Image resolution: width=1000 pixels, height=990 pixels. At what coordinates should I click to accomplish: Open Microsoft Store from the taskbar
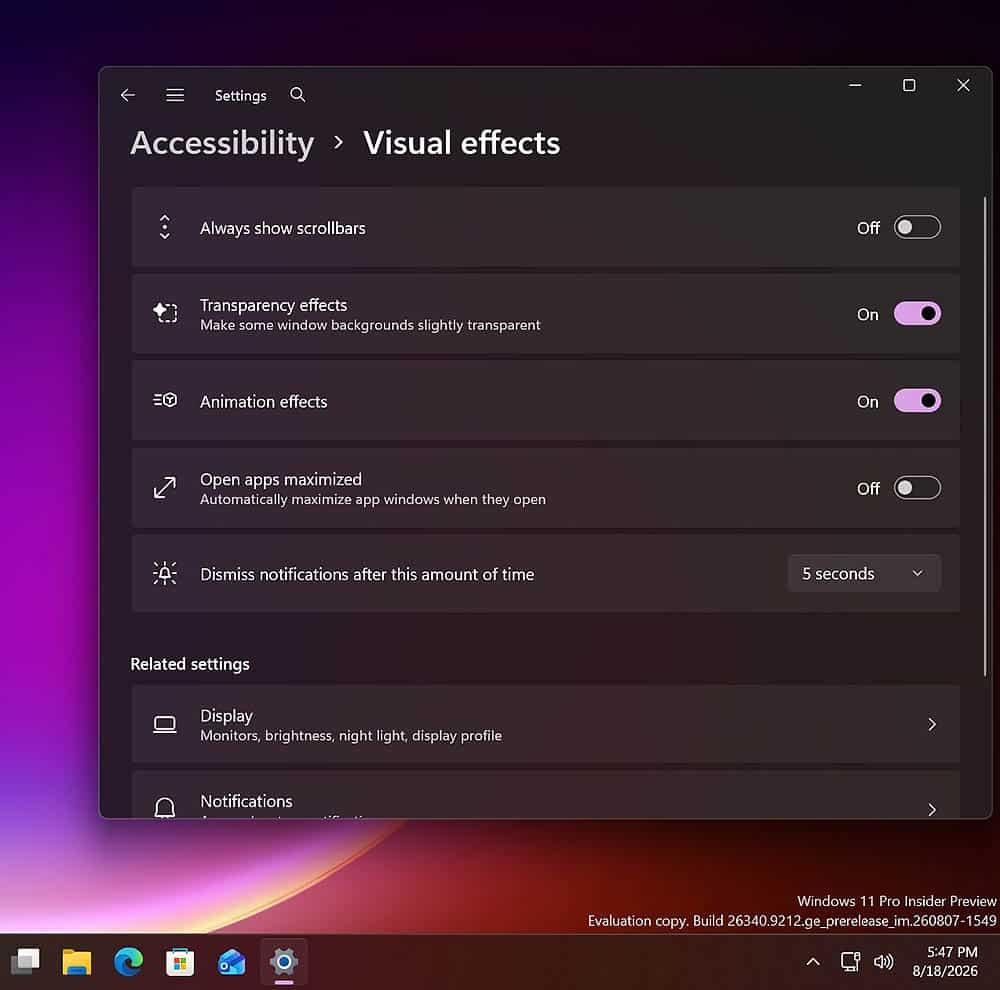(180, 962)
